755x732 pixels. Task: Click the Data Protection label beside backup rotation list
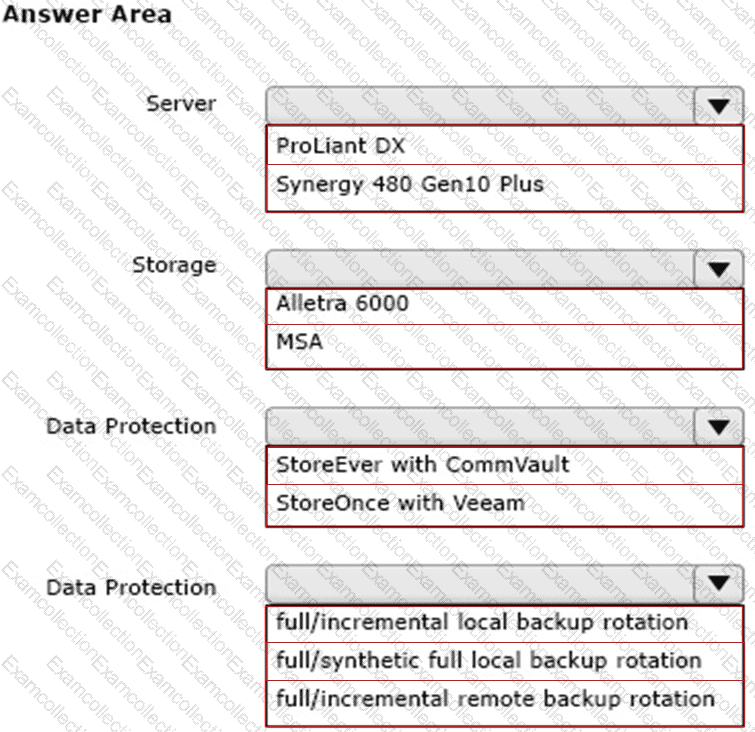(131, 587)
